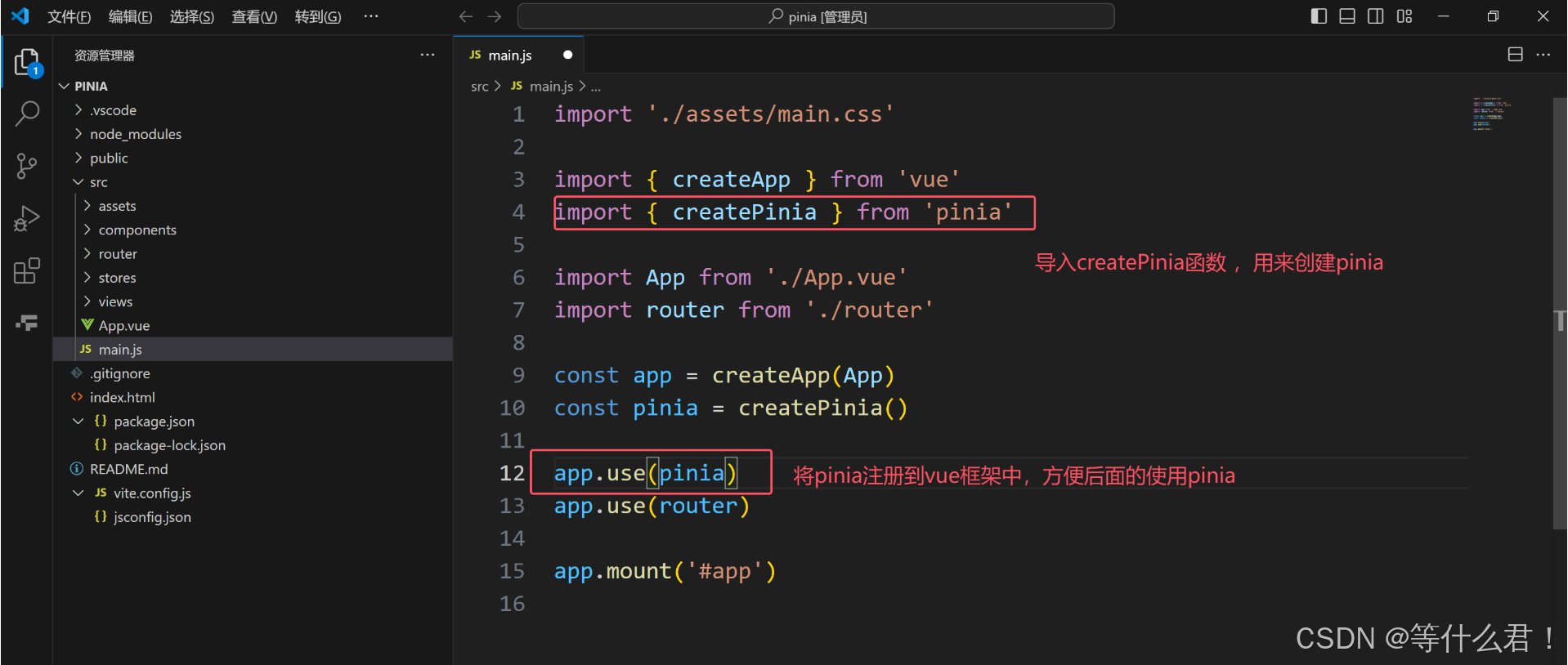The image size is (1568, 665).
Task: Expand the public folder
Action: click(x=78, y=158)
